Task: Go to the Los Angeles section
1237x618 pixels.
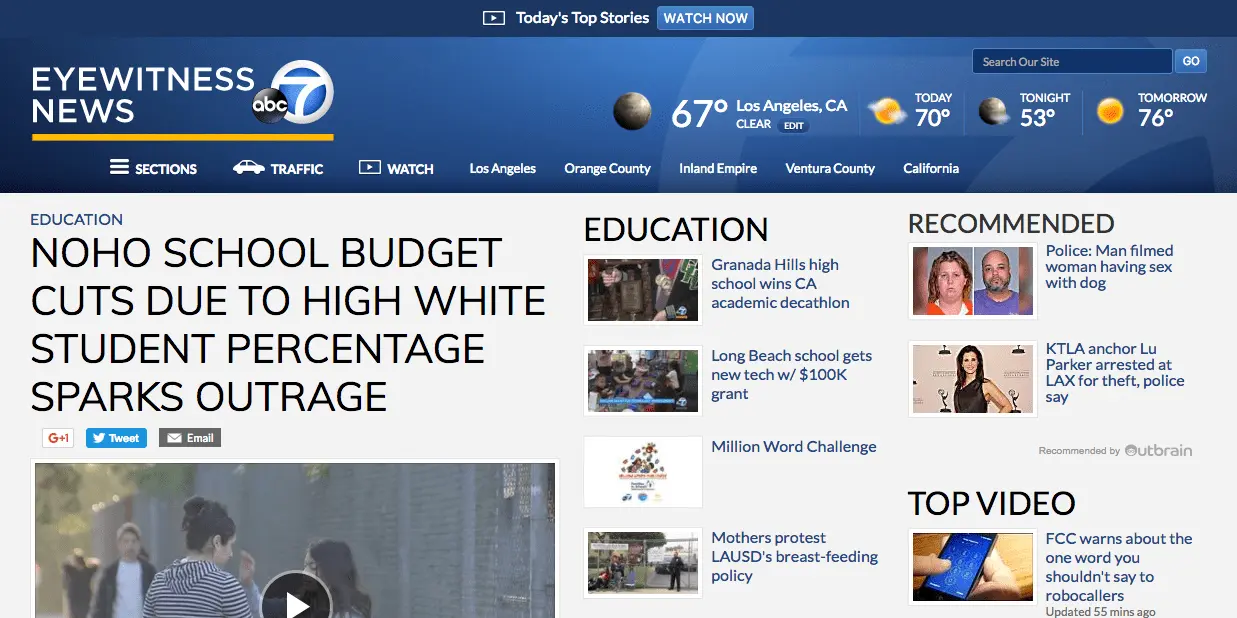Action: pyautogui.click(x=503, y=168)
